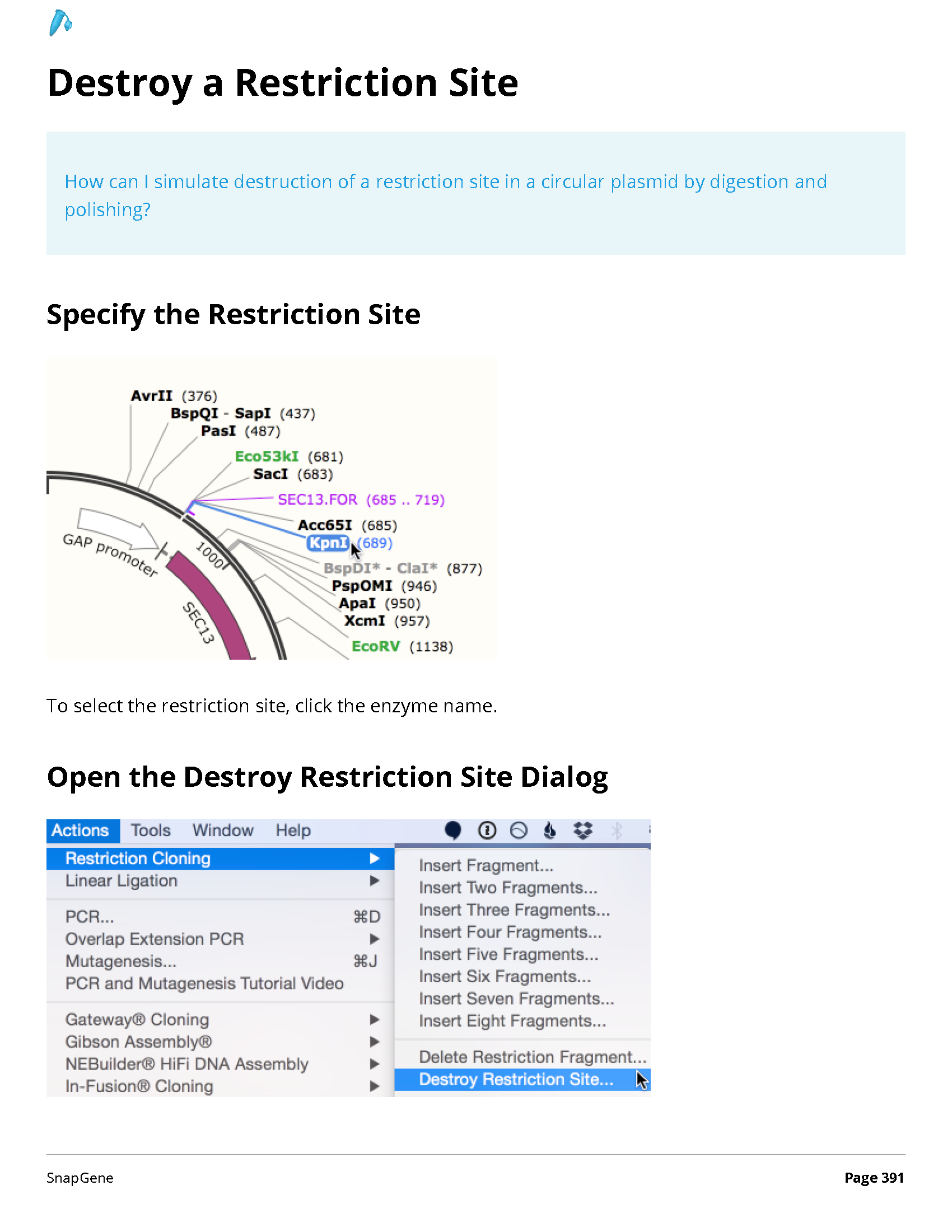952x1232 pixels.
Task: Open the digestion and polishing question link
Action: pyautogui.click(x=446, y=195)
